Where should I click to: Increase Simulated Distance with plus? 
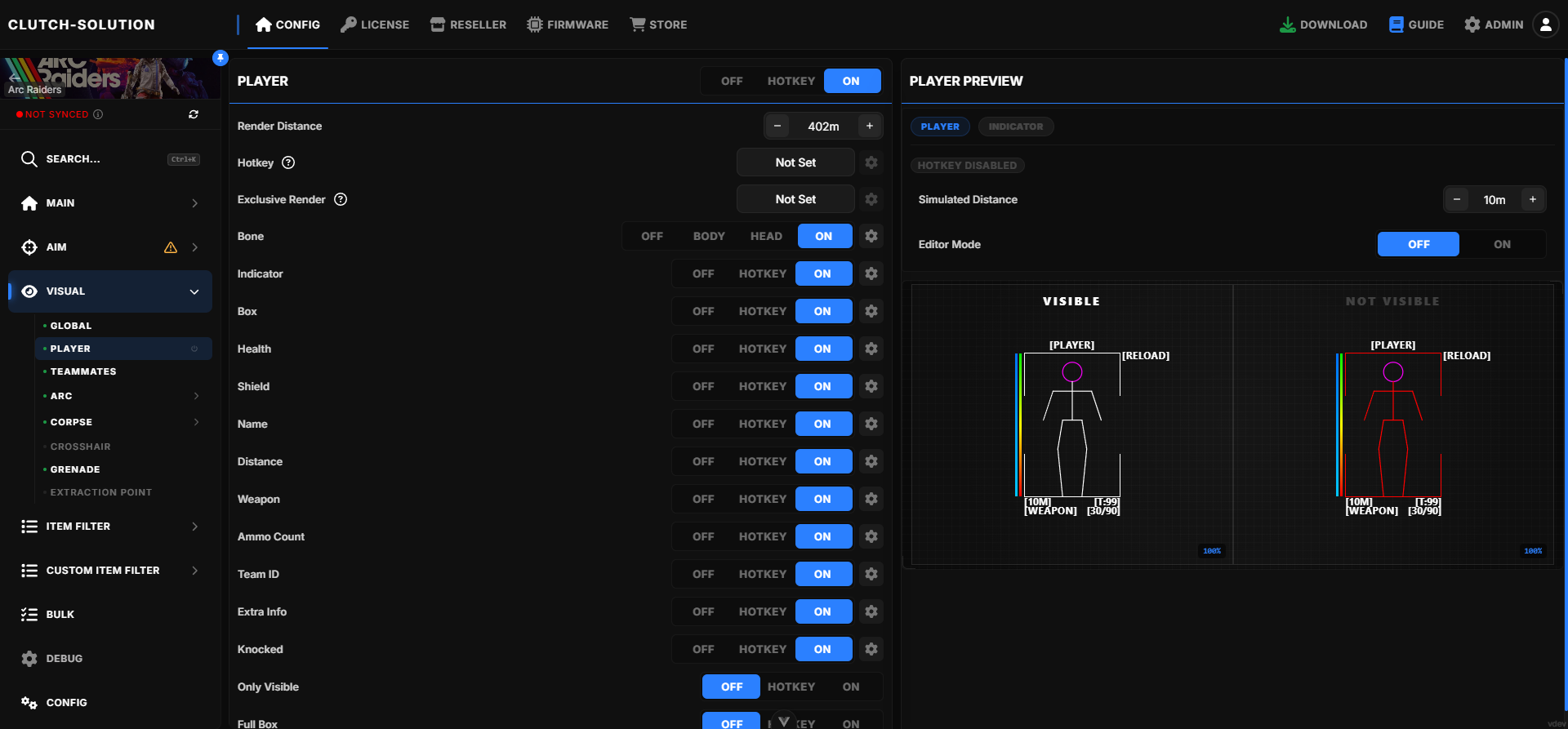(x=1533, y=200)
